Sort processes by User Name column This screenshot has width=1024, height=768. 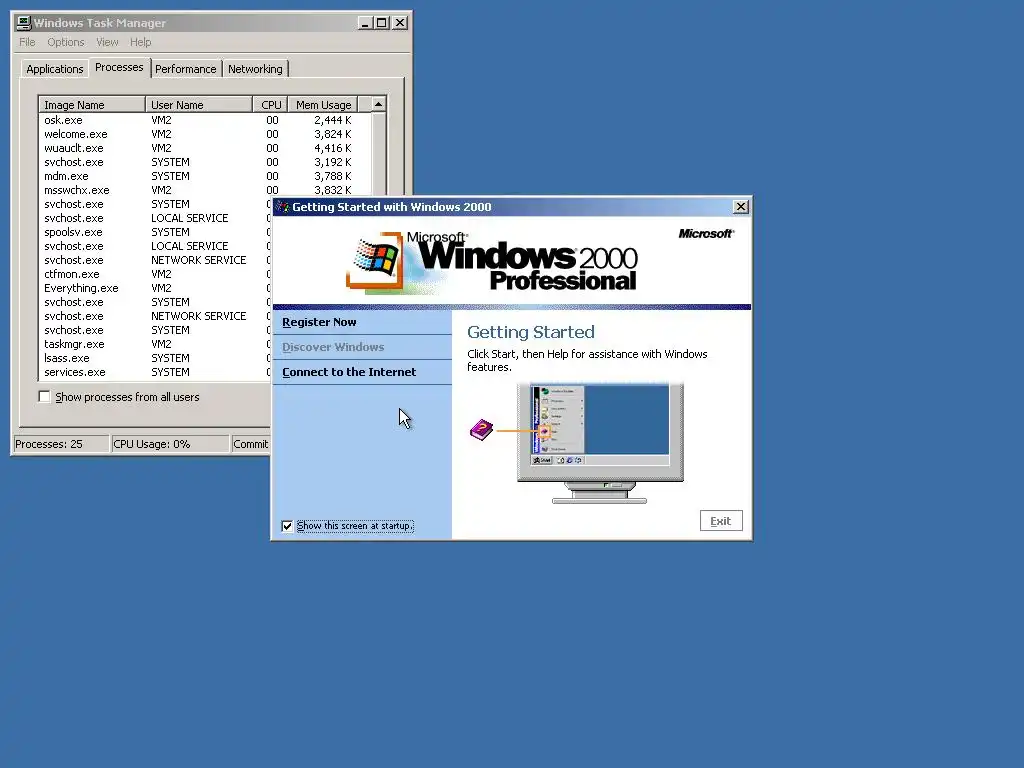[x=199, y=105]
